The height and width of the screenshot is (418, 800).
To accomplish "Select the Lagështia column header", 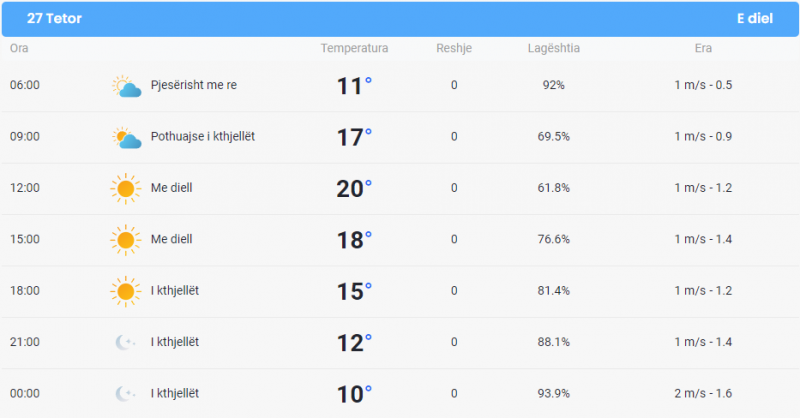I will tap(554, 48).
